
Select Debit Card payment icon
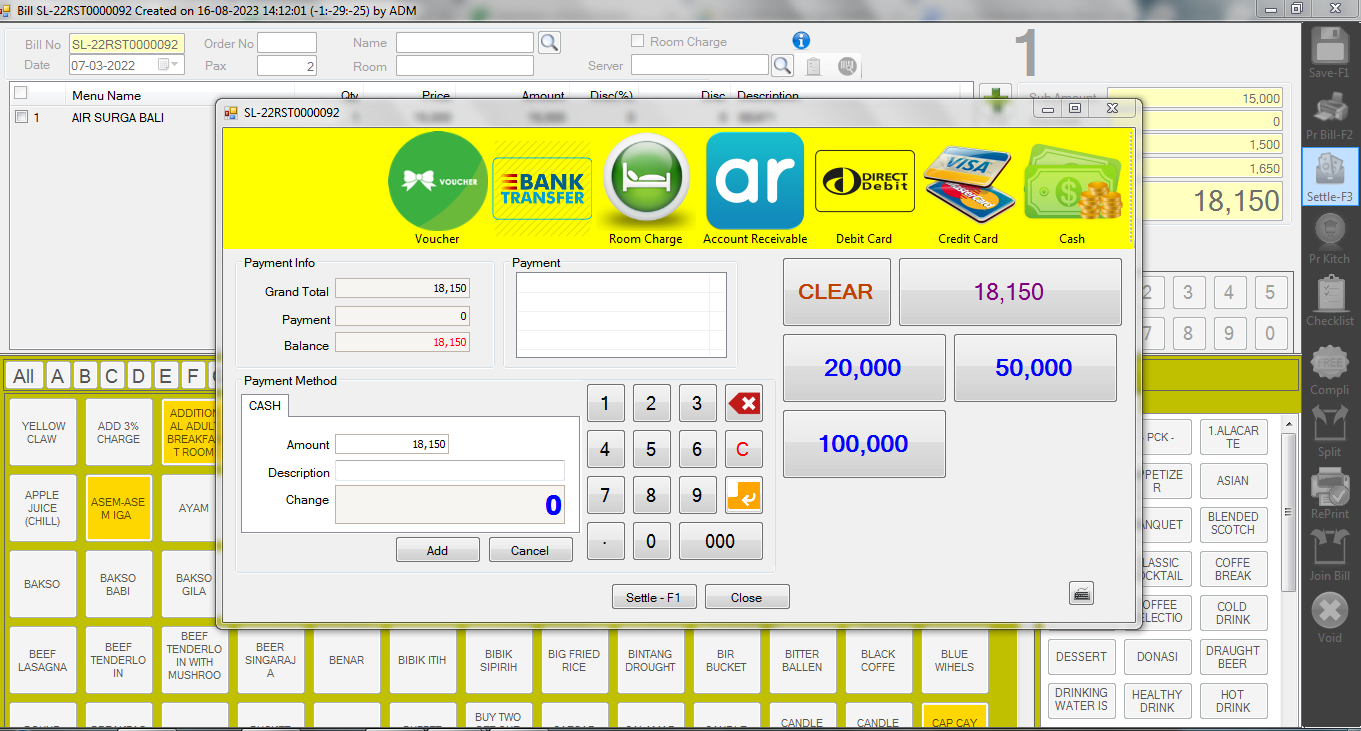click(x=865, y=181)
